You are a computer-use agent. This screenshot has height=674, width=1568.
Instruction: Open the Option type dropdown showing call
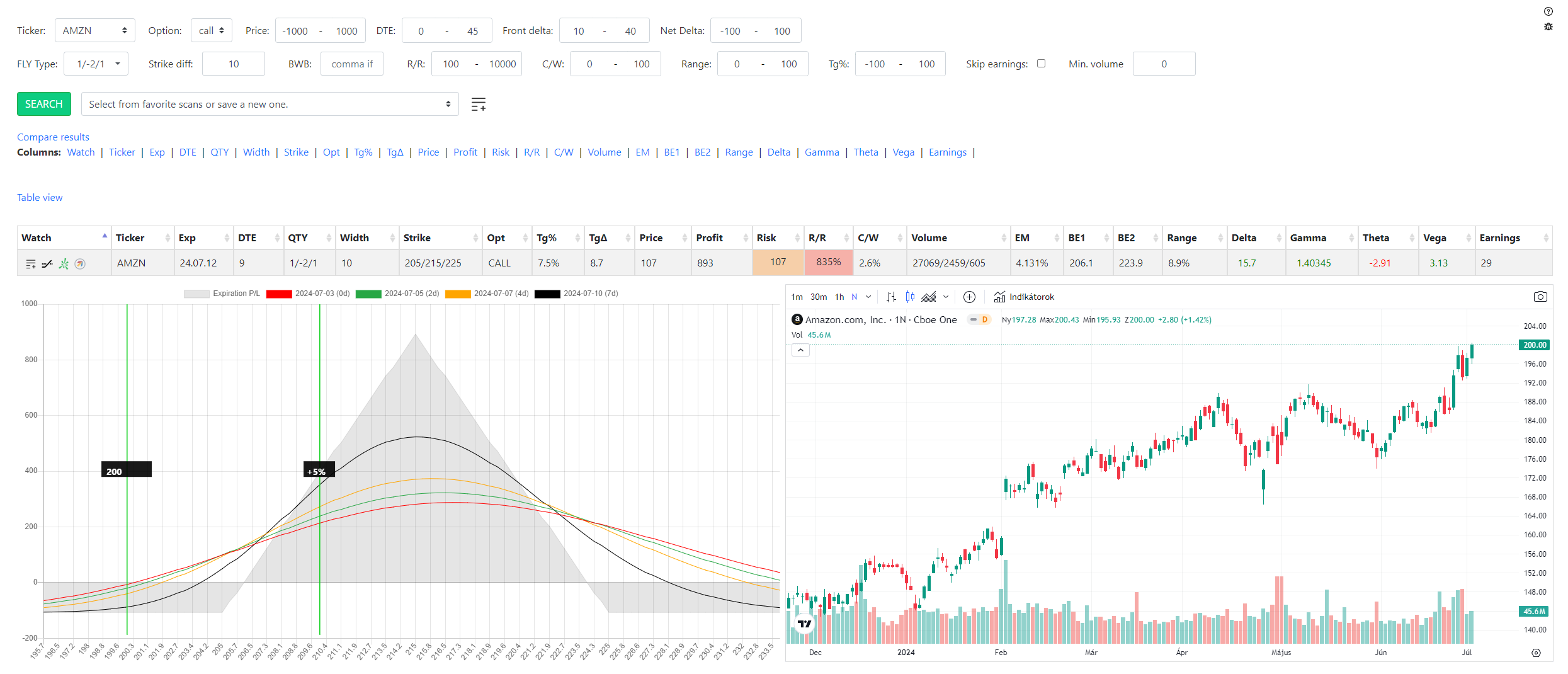click(212, 30)
